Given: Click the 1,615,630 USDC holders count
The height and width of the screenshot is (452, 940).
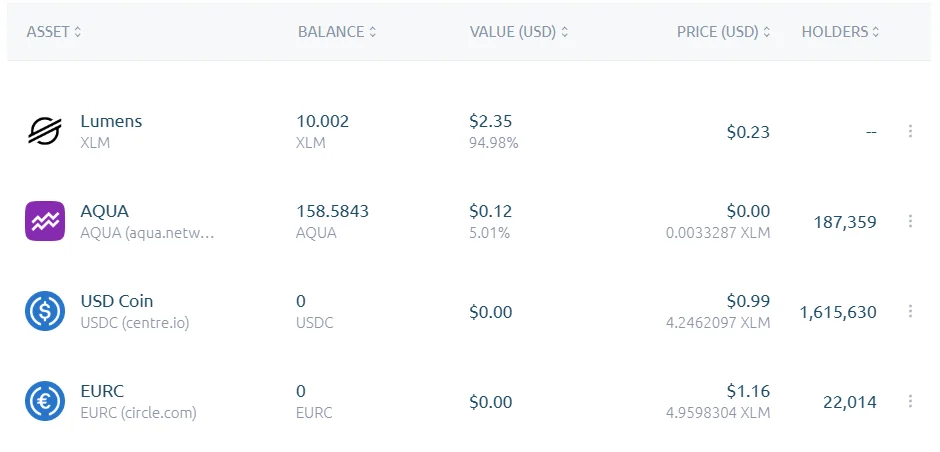Looking at the screenshot, I should tap(838, 312).
